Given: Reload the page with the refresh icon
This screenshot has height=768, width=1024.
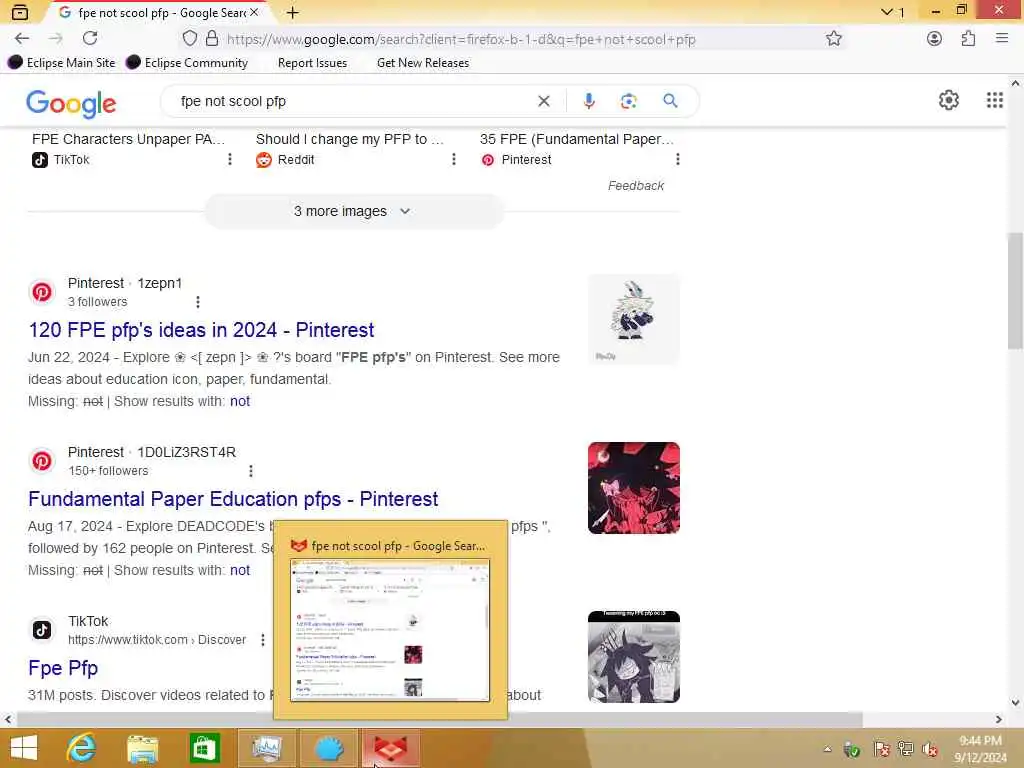Looking at the screenshot, I should click(x=90, y=39).
